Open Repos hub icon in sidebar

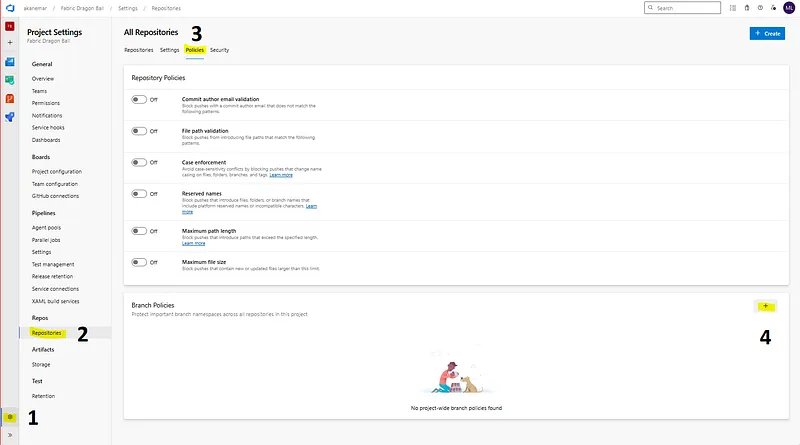tap(10, 98)
